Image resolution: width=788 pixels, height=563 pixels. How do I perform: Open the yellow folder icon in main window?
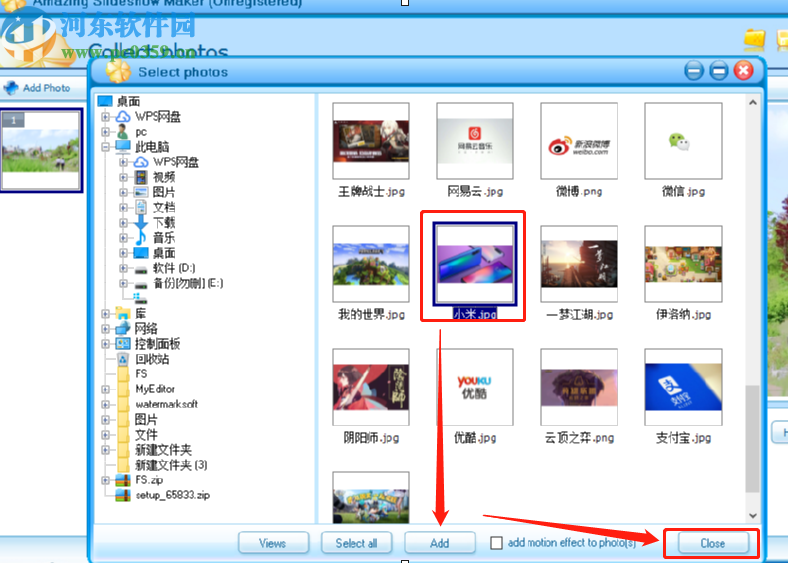pyautogui.click(x=754, y=39)
